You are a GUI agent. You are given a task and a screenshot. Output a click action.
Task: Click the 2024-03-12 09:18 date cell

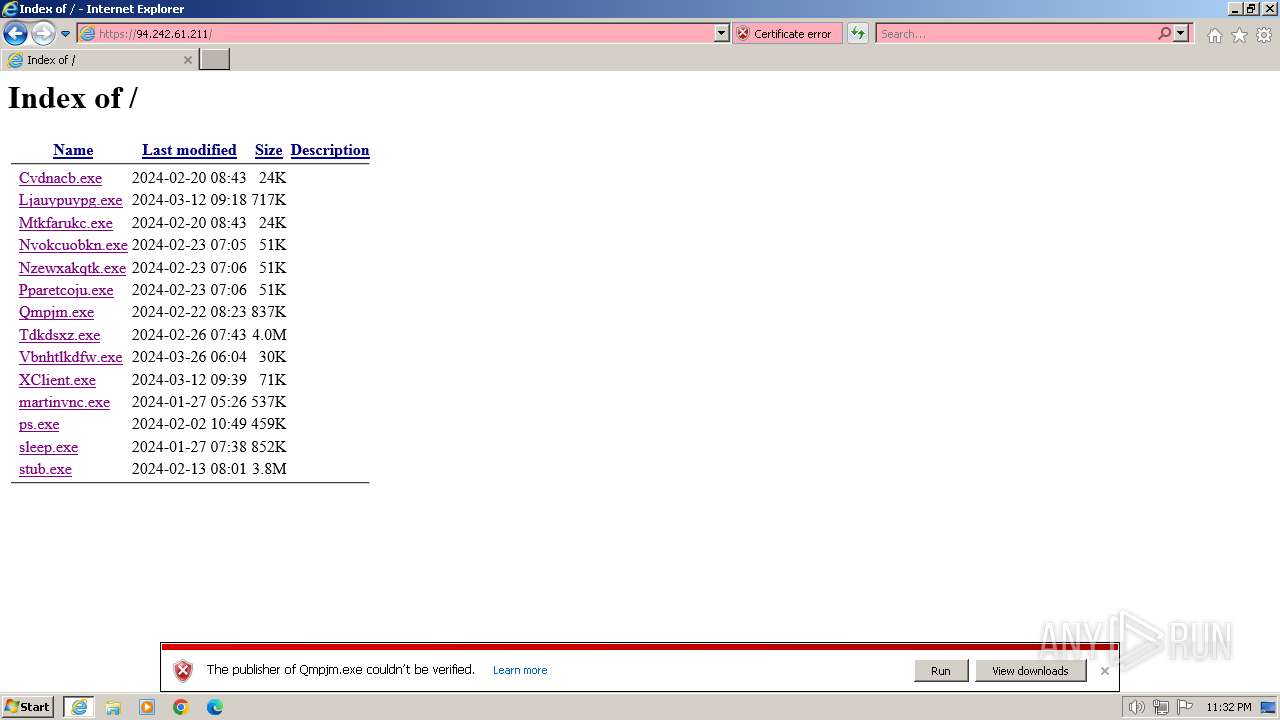[189, 200]
